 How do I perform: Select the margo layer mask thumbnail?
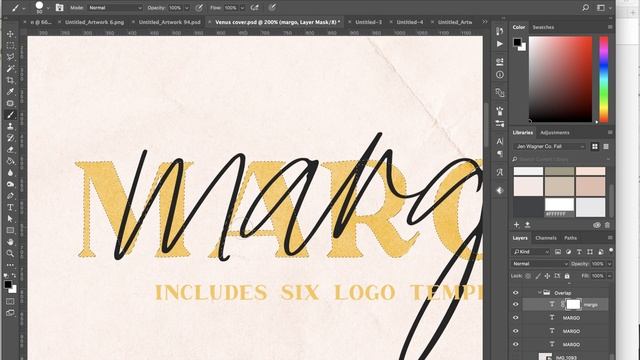pos(573,304)
